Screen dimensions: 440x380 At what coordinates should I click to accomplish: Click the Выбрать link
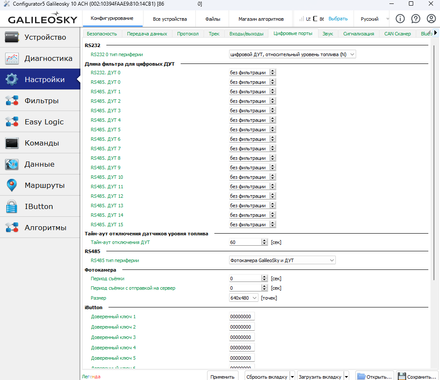point(338,19)
